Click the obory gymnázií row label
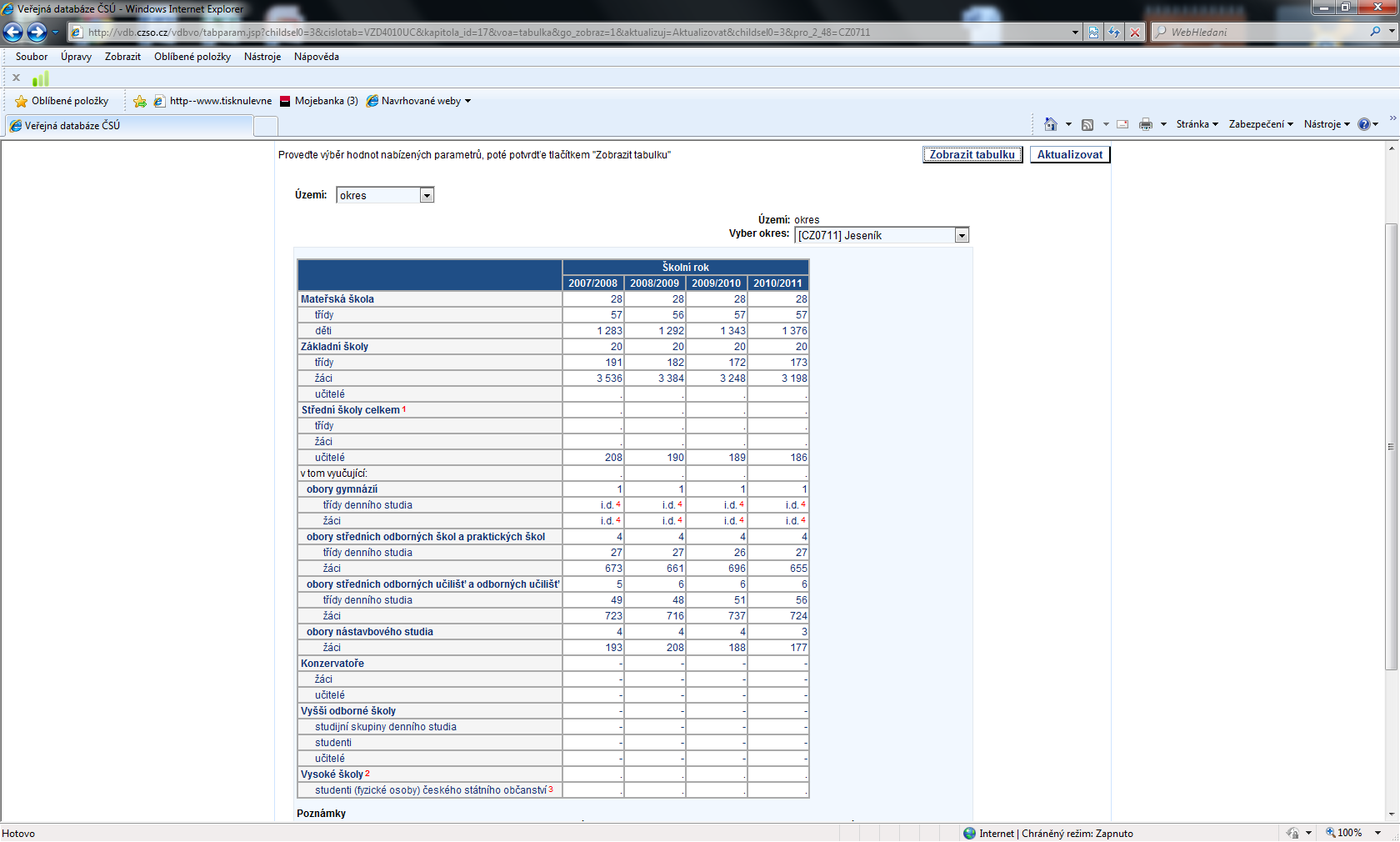 coord(342,489)
